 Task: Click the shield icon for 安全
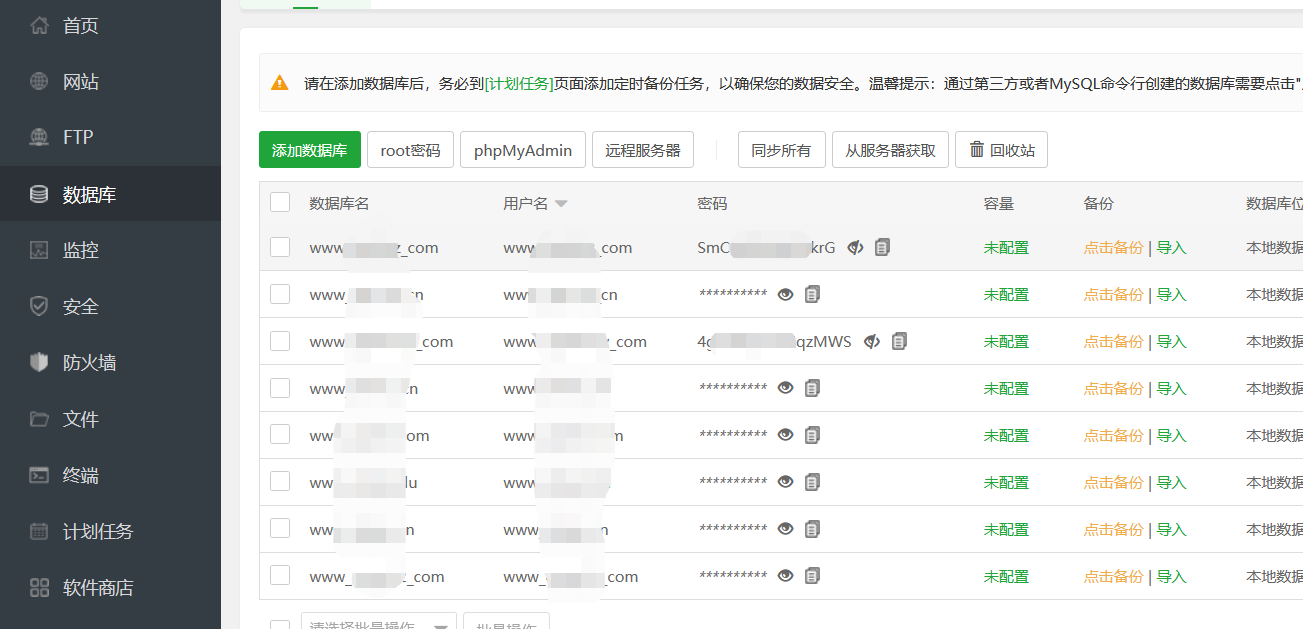pyautogui.click(x=39, y=307)
